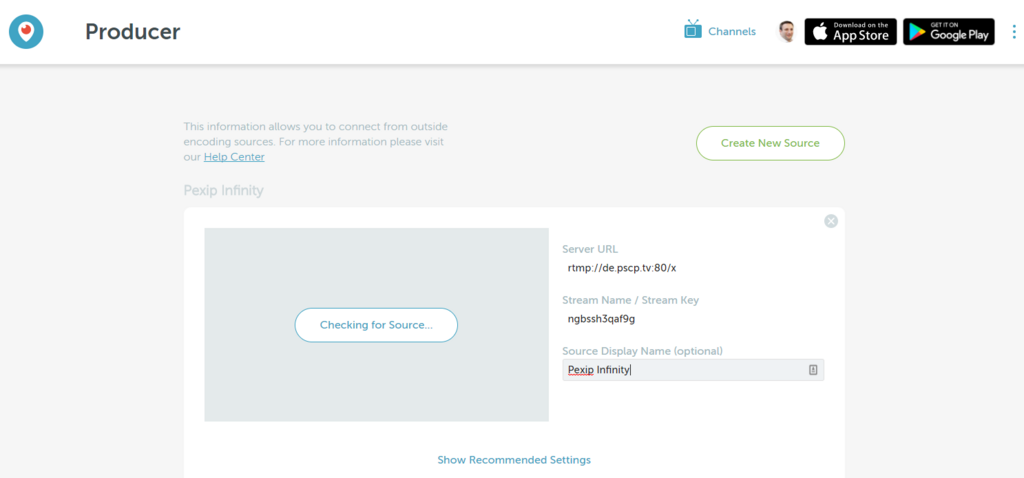
Task: Click Get it on Google Play badge
Action: pyautogui.click(x=948, y=31)
